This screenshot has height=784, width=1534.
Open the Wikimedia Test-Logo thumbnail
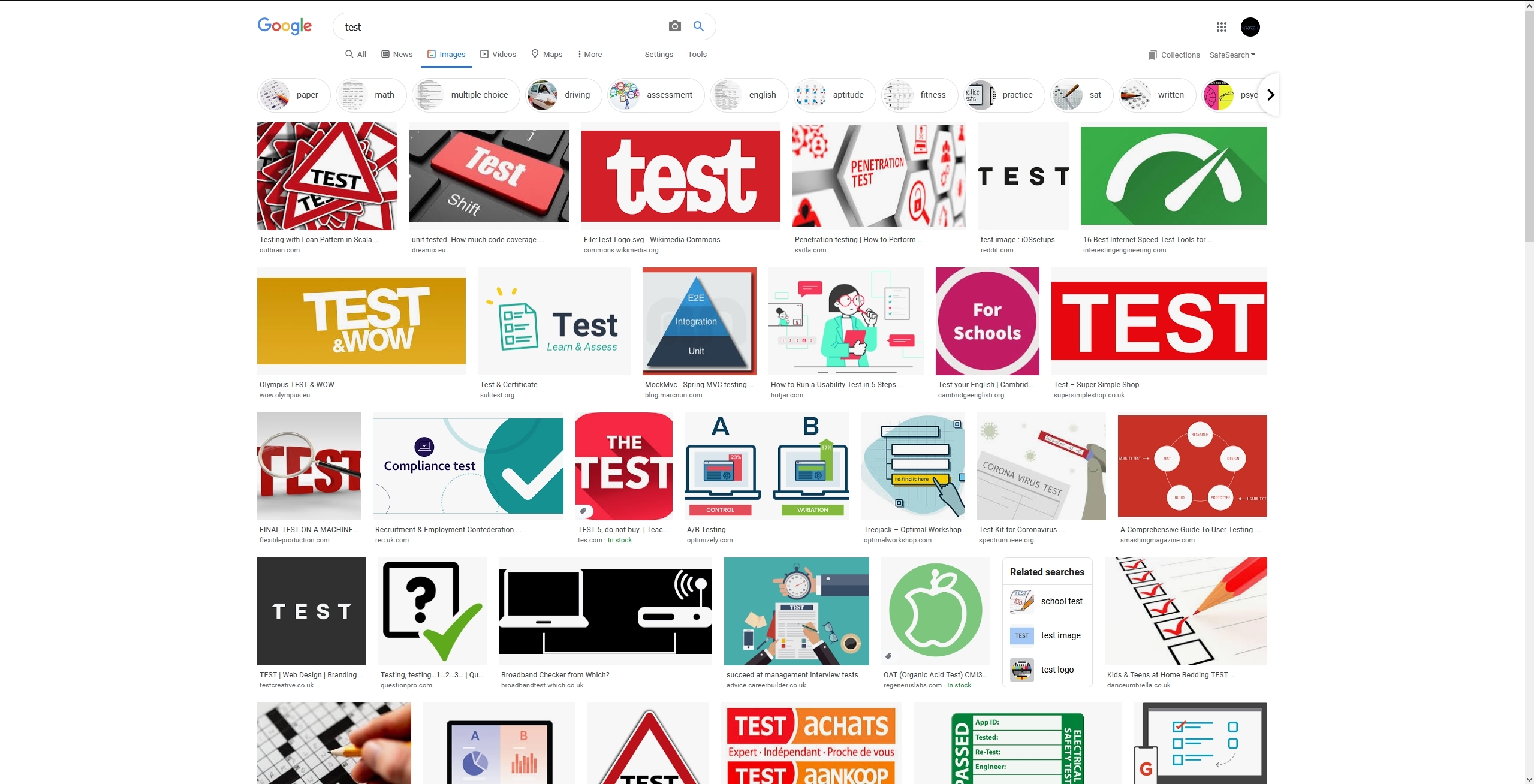[680, 176]
